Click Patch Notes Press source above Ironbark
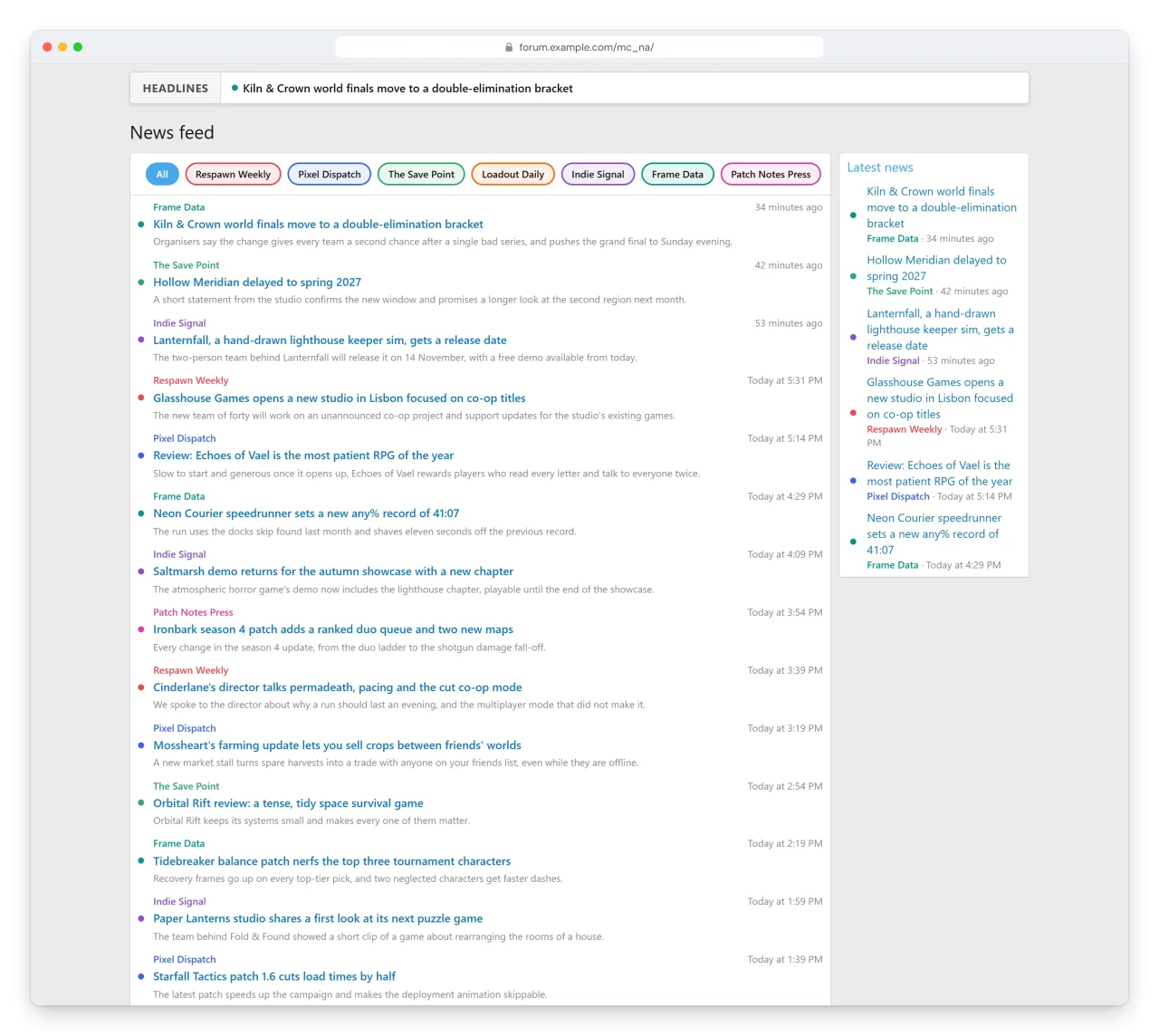 point(193,612)
